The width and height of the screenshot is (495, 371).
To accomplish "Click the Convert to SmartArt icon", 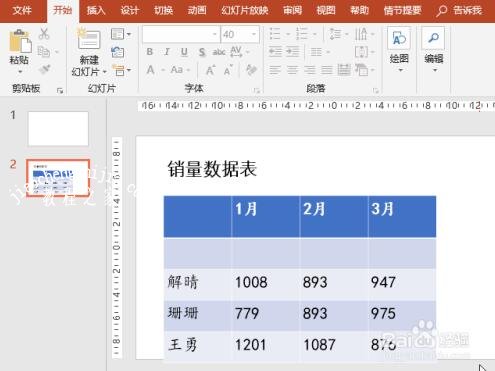I will point(361,70).
